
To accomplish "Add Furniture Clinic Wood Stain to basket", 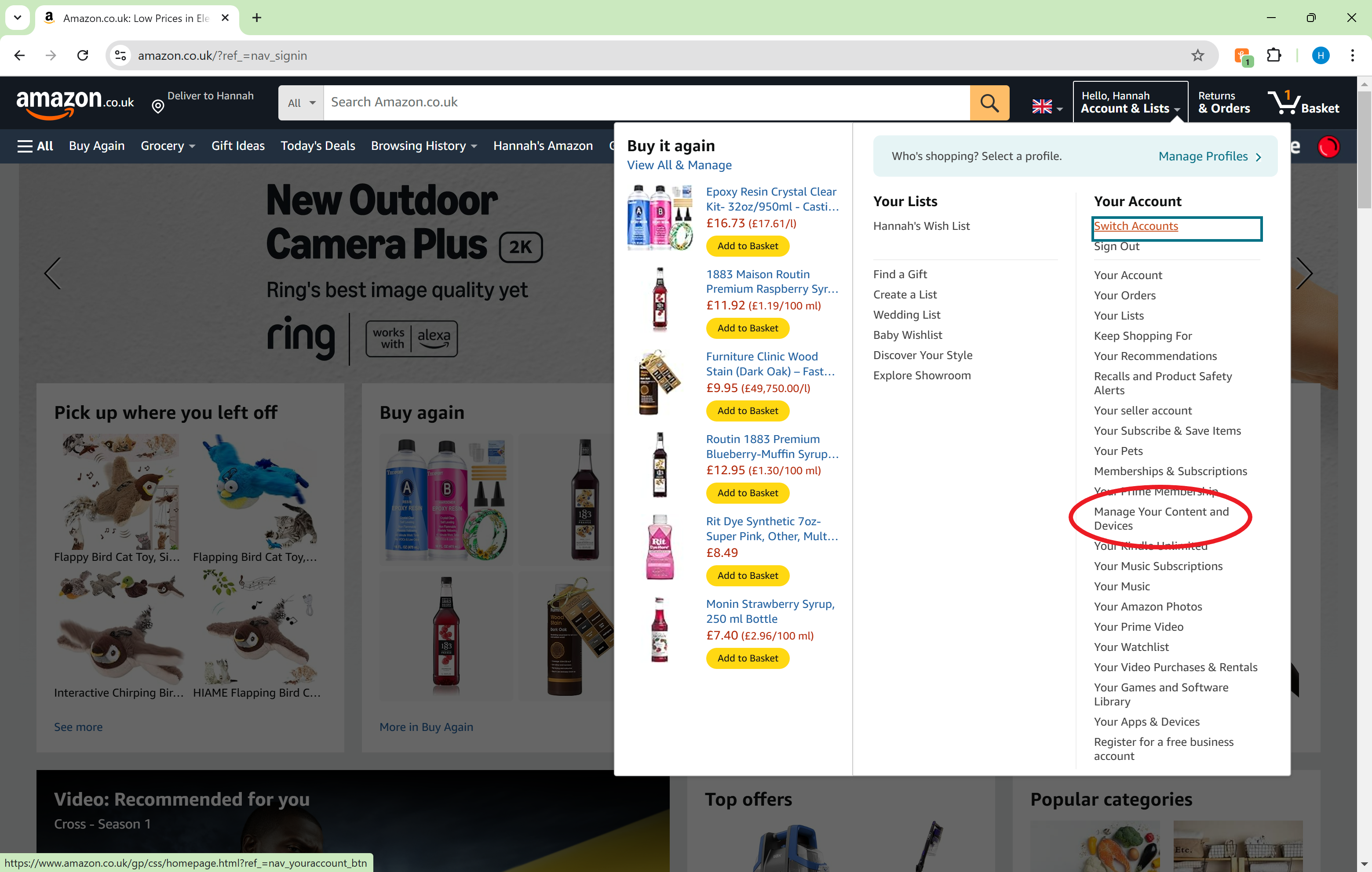I will point(748,411).
